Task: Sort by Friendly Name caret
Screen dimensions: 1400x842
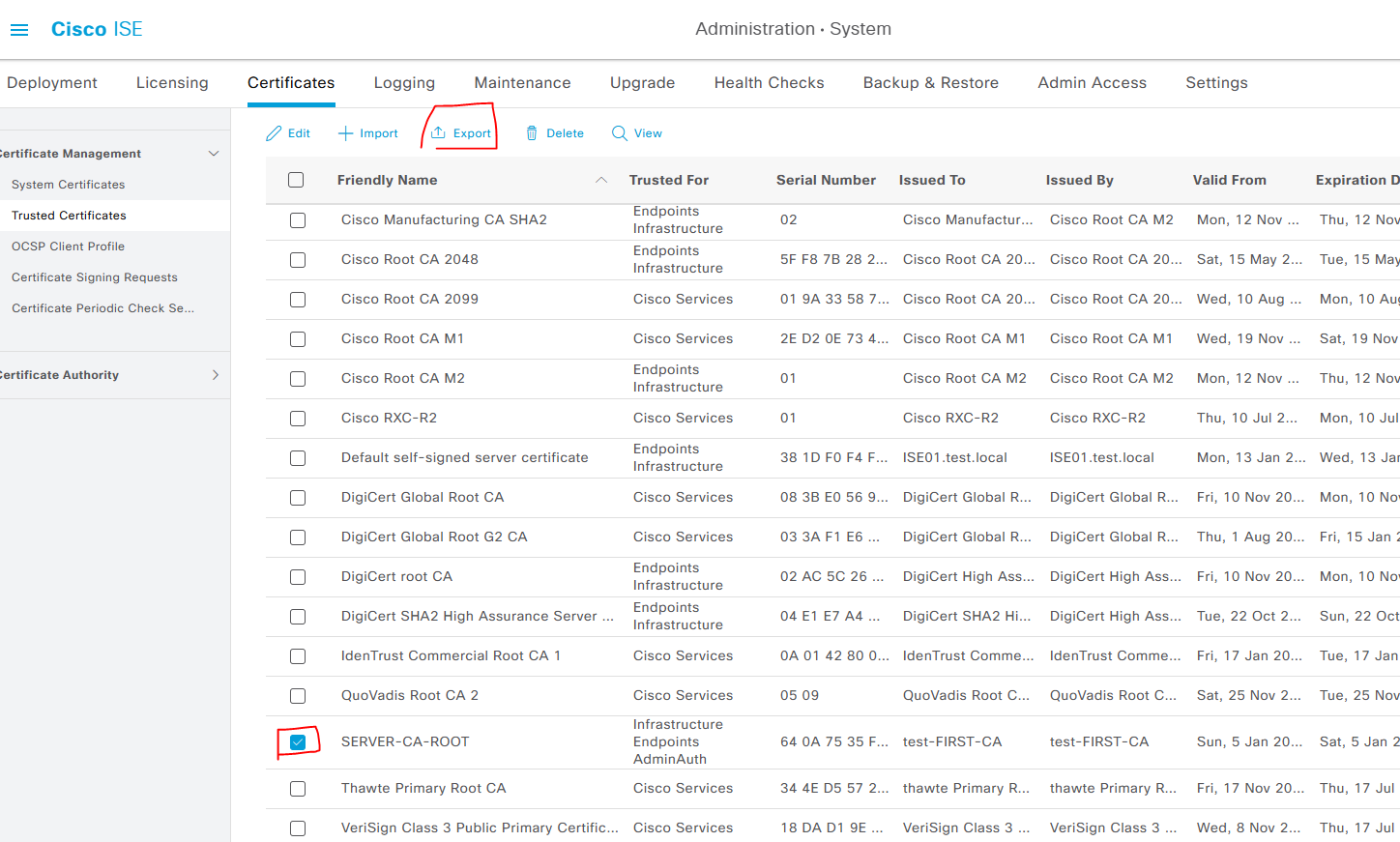Action: (x=601, y=180)
